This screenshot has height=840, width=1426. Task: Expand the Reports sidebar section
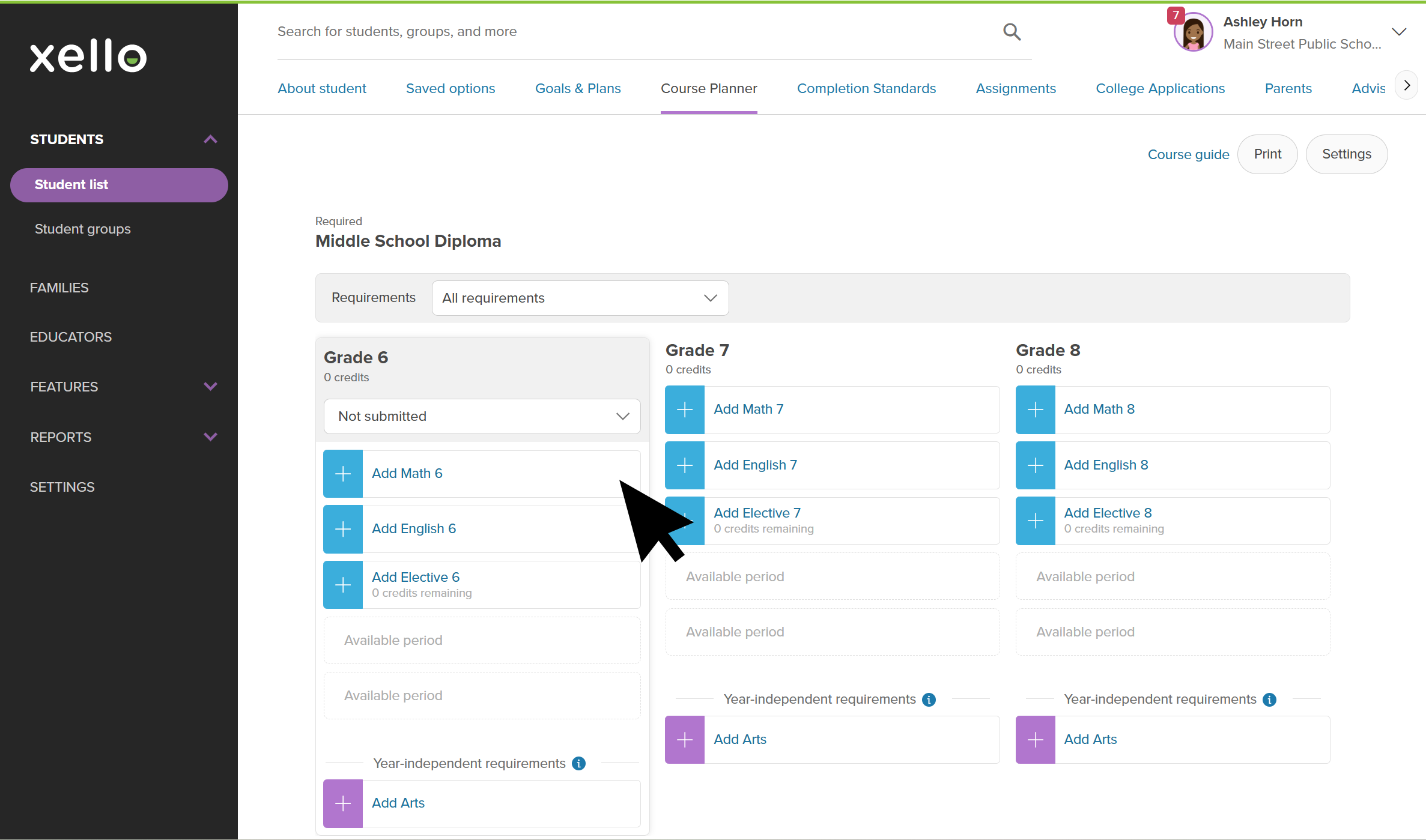(x=210, y=437)
